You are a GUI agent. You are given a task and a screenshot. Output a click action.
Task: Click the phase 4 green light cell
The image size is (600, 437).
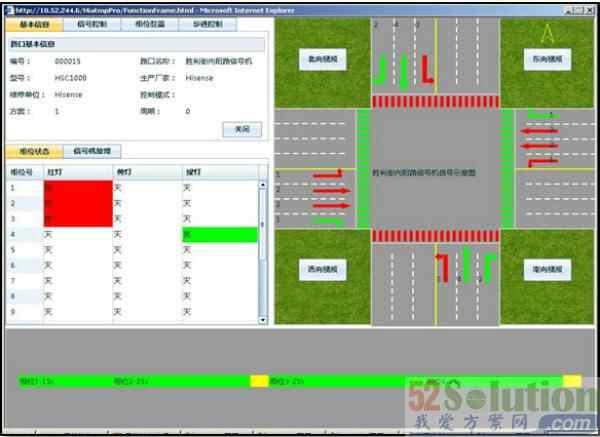[x=218, y=234]
